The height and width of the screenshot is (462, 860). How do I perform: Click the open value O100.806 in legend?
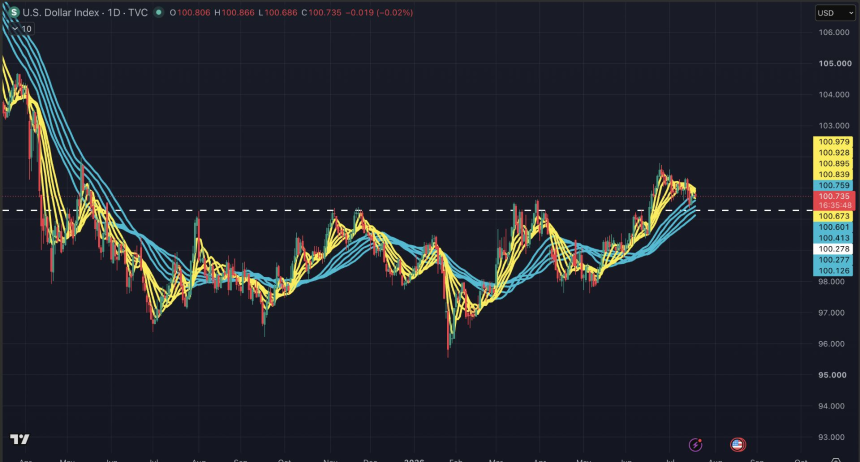tap(190, 12)
